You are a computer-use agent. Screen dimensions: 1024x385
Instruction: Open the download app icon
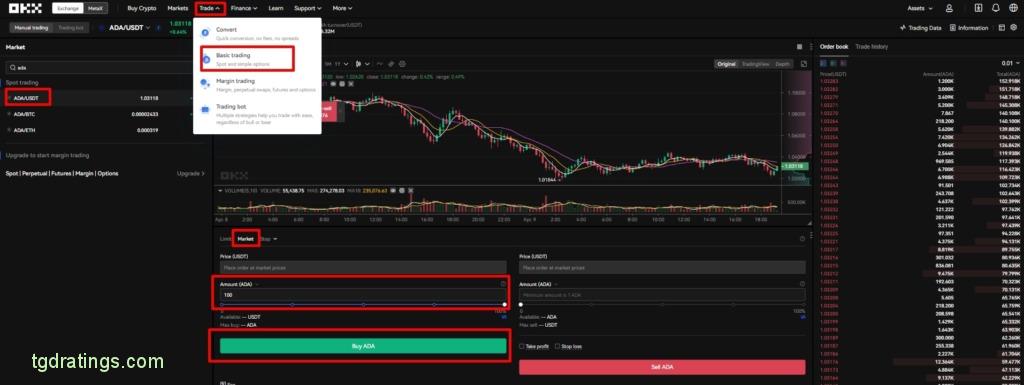pyautogui.click(x=978, y=8)
